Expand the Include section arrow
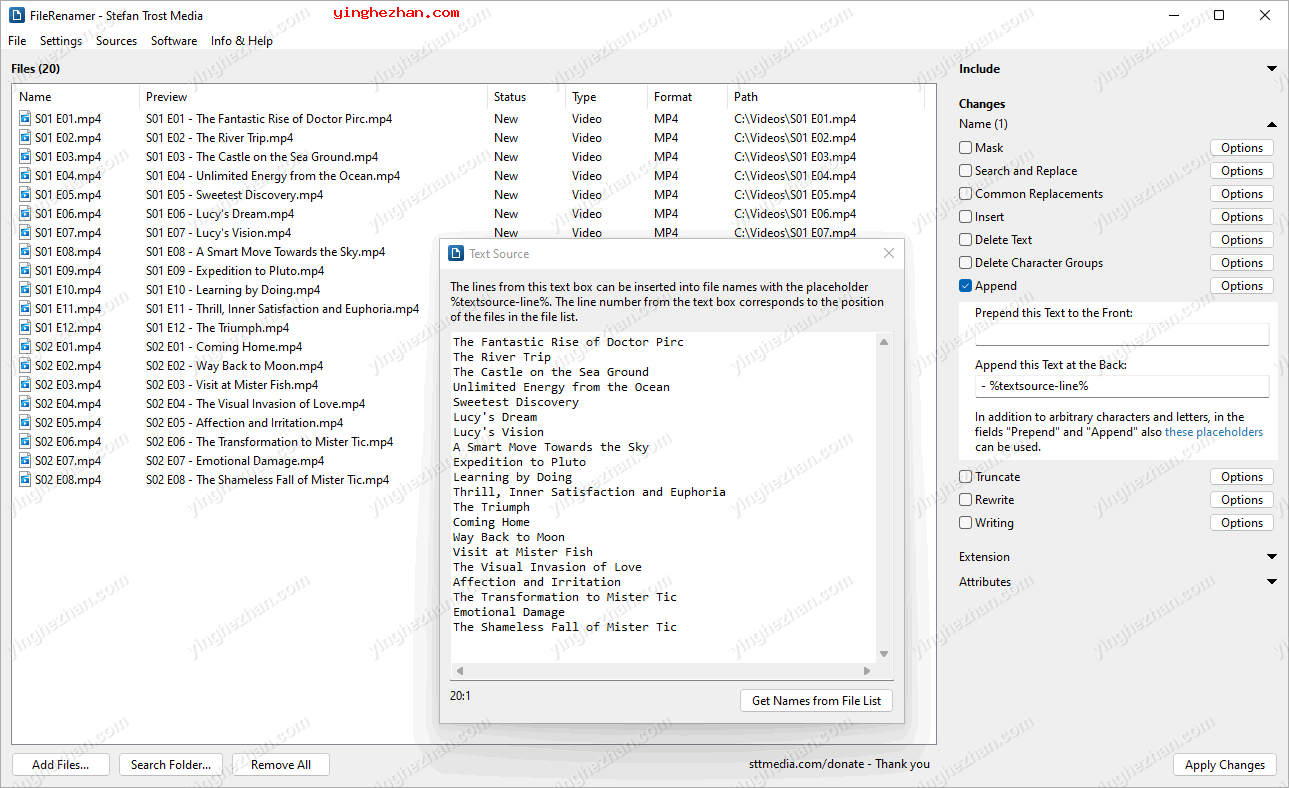 point(1272,69)
